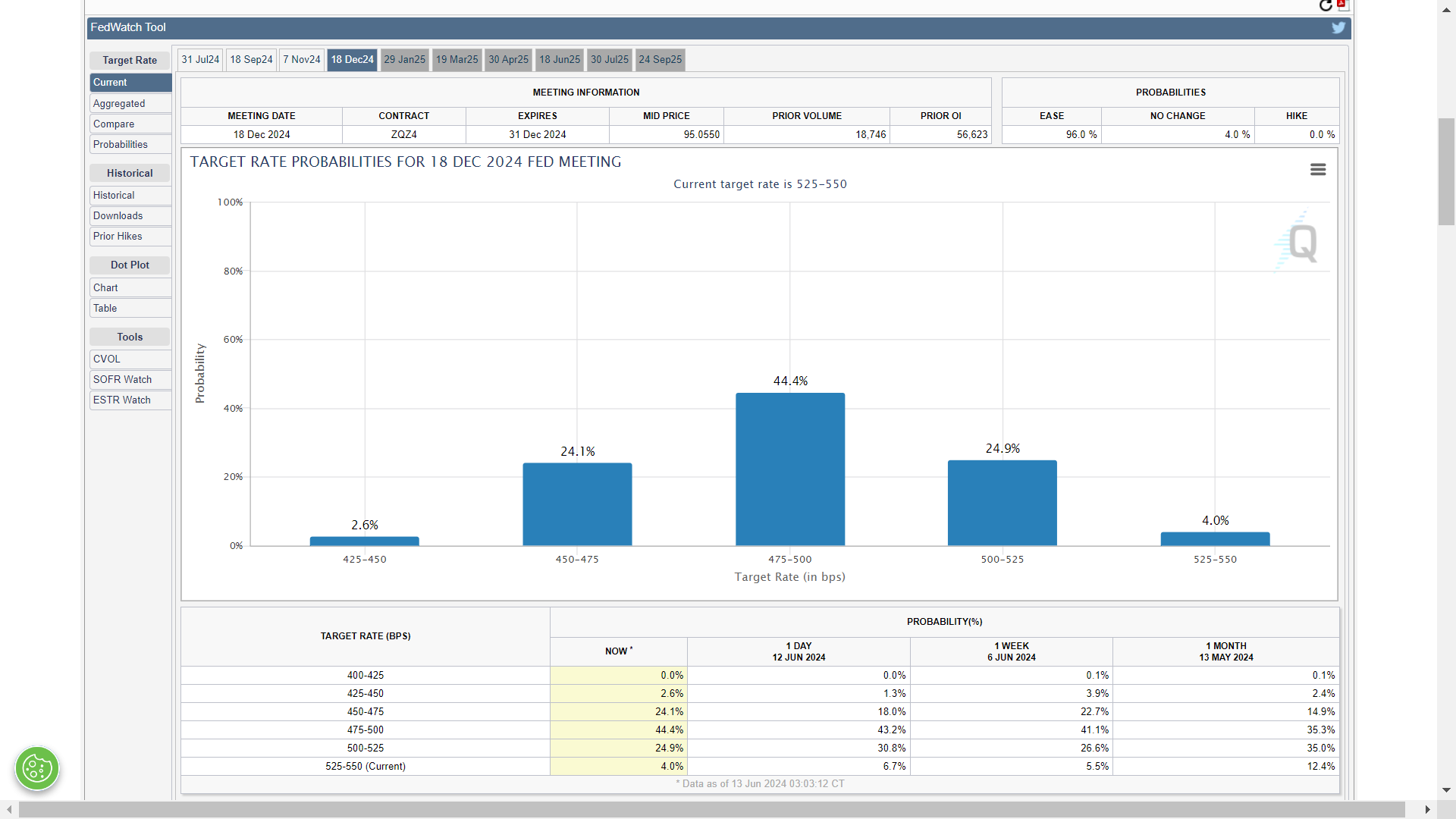Open the Downloads sidebar item
Screen dimensions: 1456x819
[130, 216]
